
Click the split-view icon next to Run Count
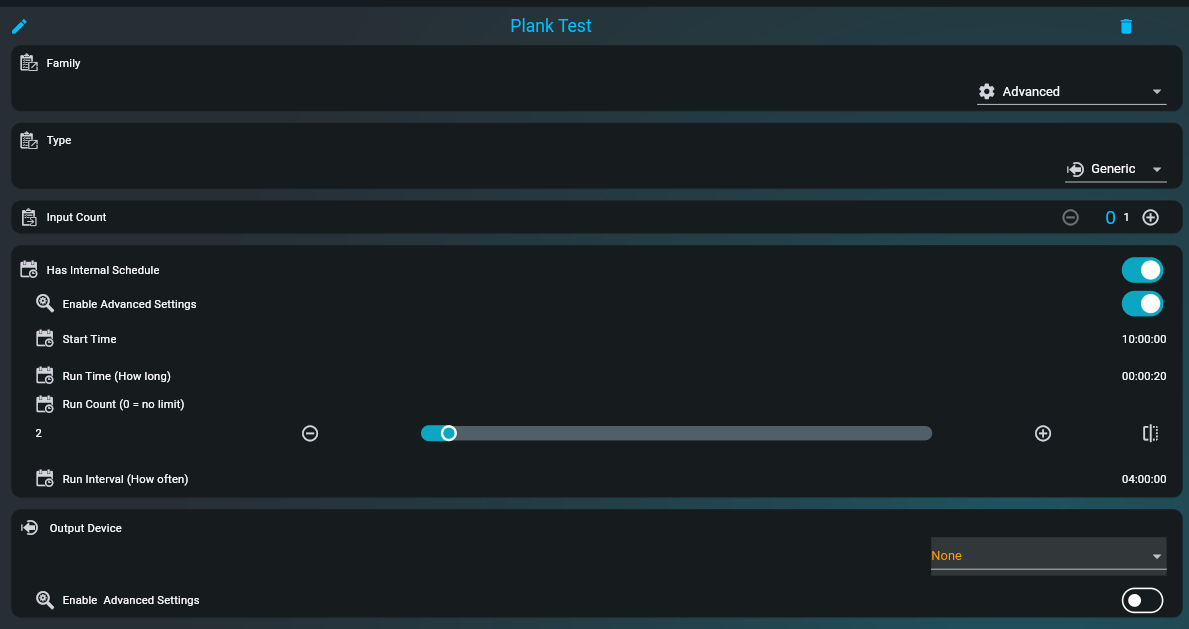pos(1150,433)
